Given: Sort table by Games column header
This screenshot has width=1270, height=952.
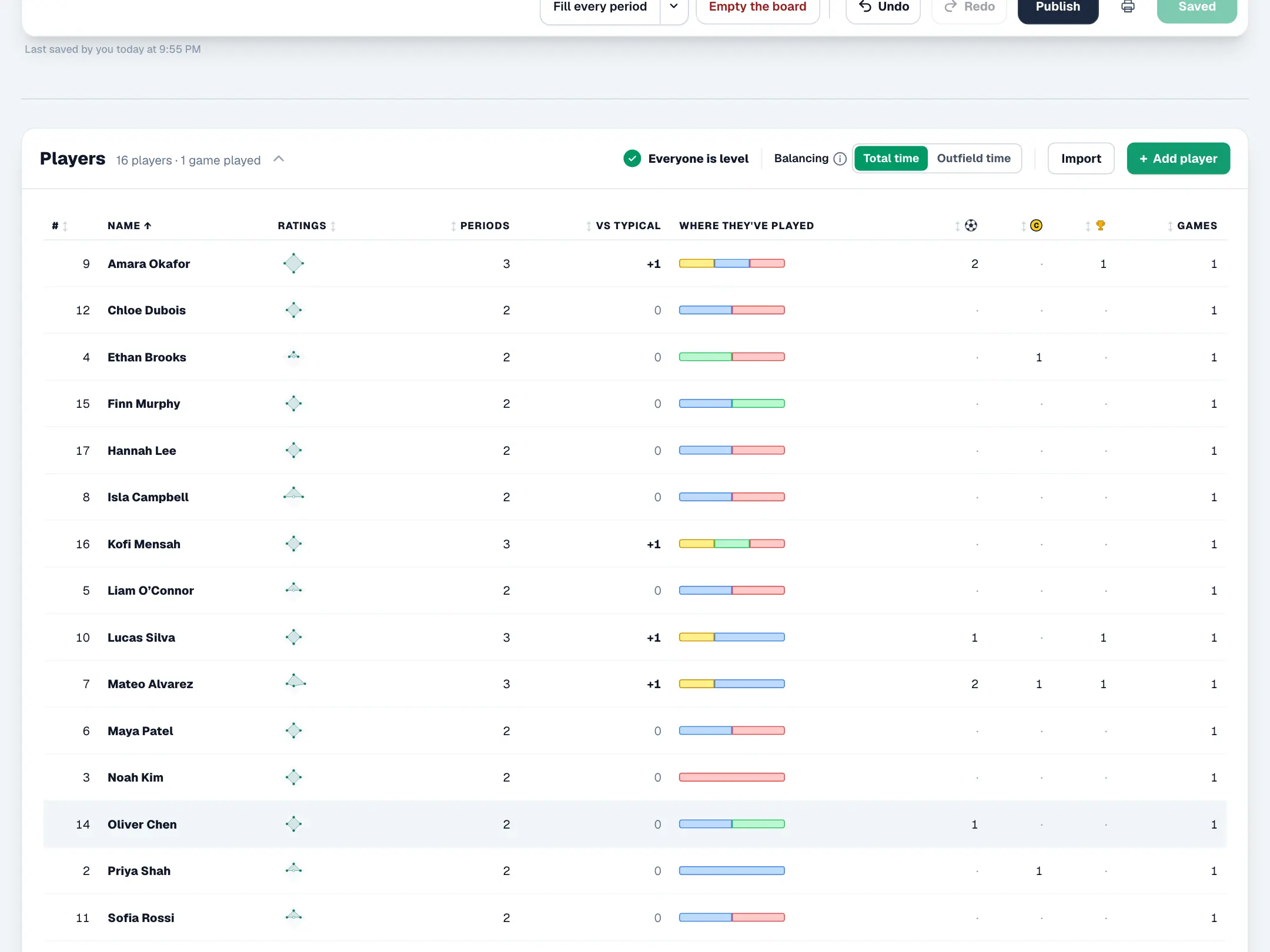Looking at the screenshot, I should click(1192, 226).
